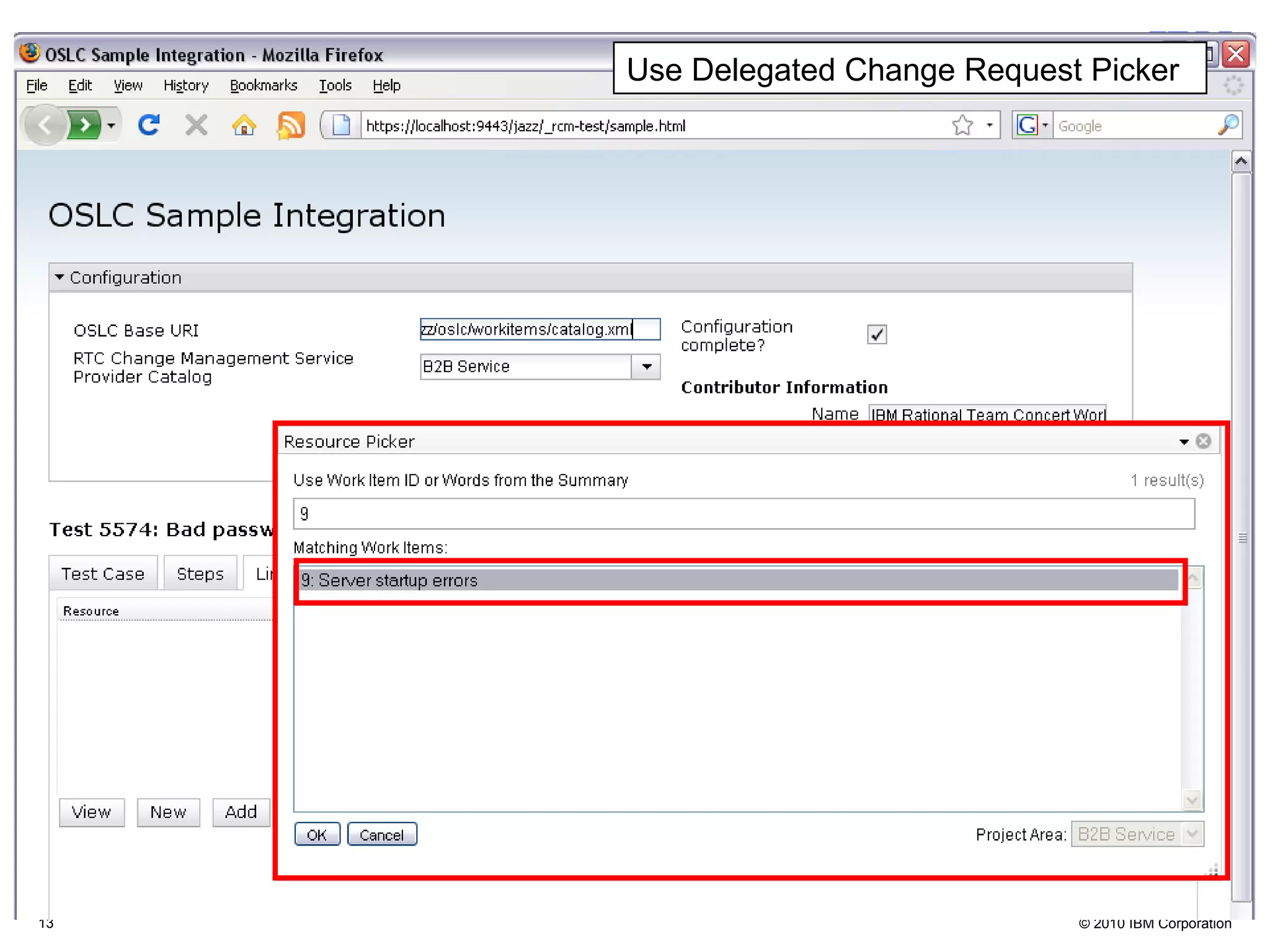Reload the page with the refresh icon
Screen dimensions: 1270x952
(149, 125)
